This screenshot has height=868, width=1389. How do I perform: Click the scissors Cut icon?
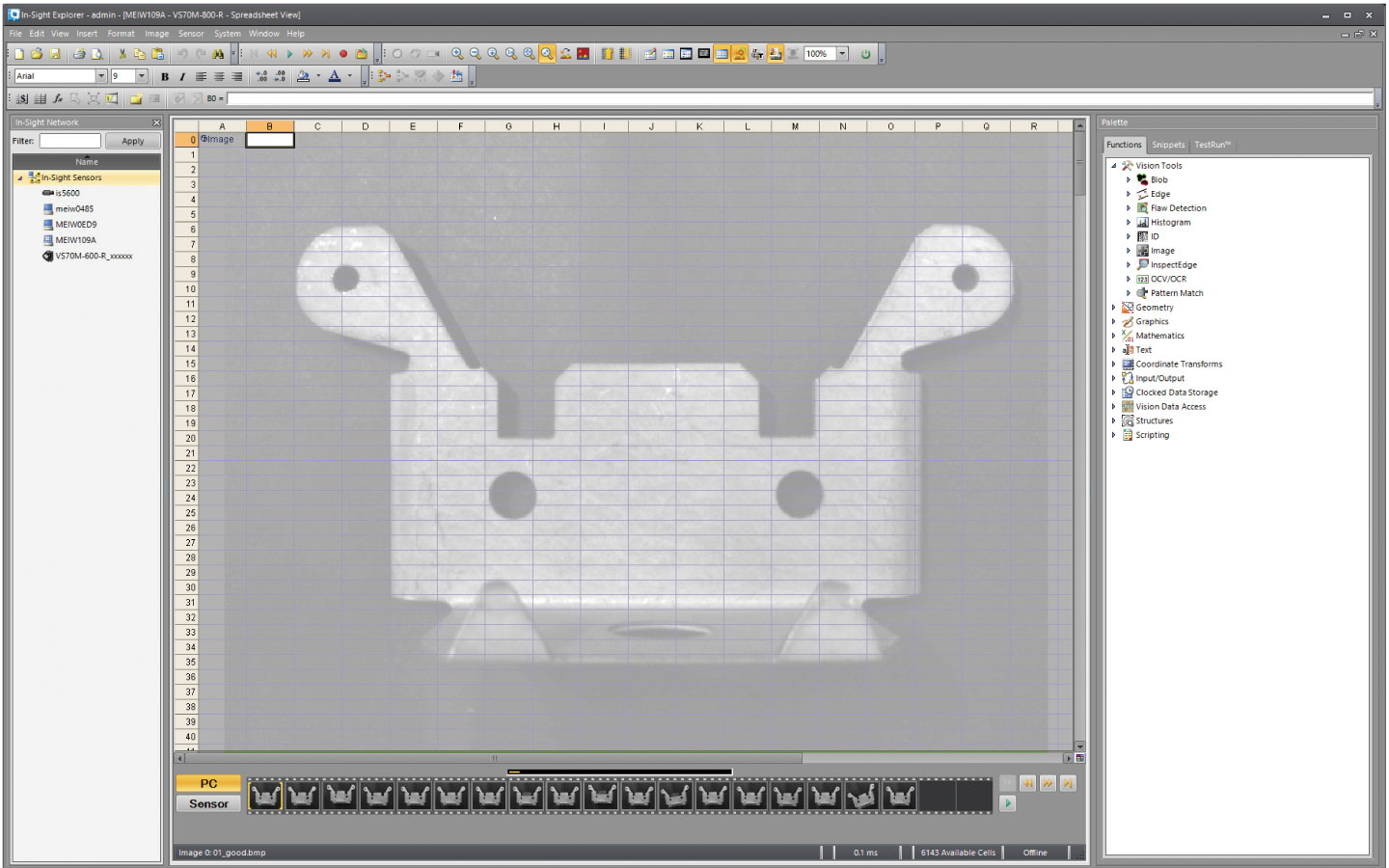click(x=122, y=54)
